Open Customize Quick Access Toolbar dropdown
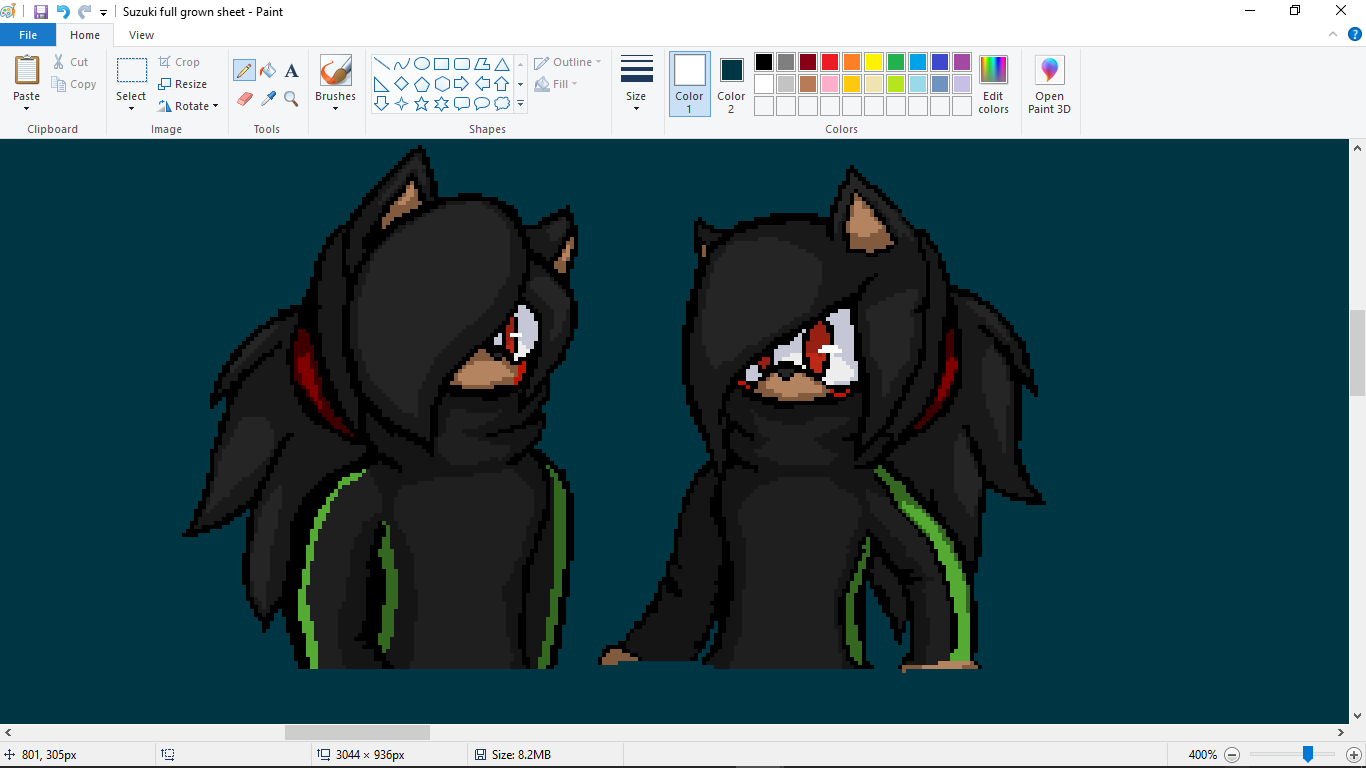 [103, 13]
